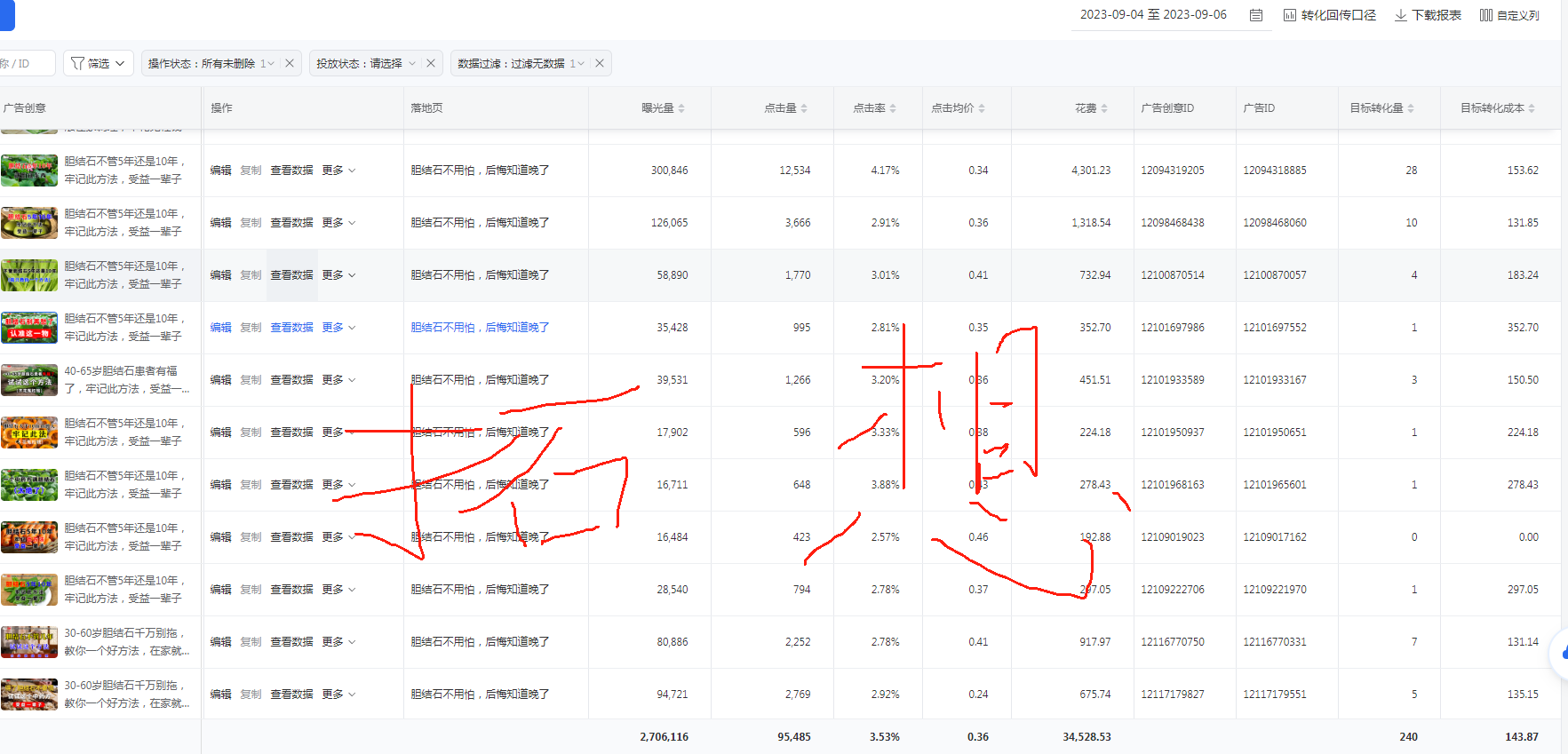
Task: Expand the 数据过滤 dropdown
Action: pos(581,63)
